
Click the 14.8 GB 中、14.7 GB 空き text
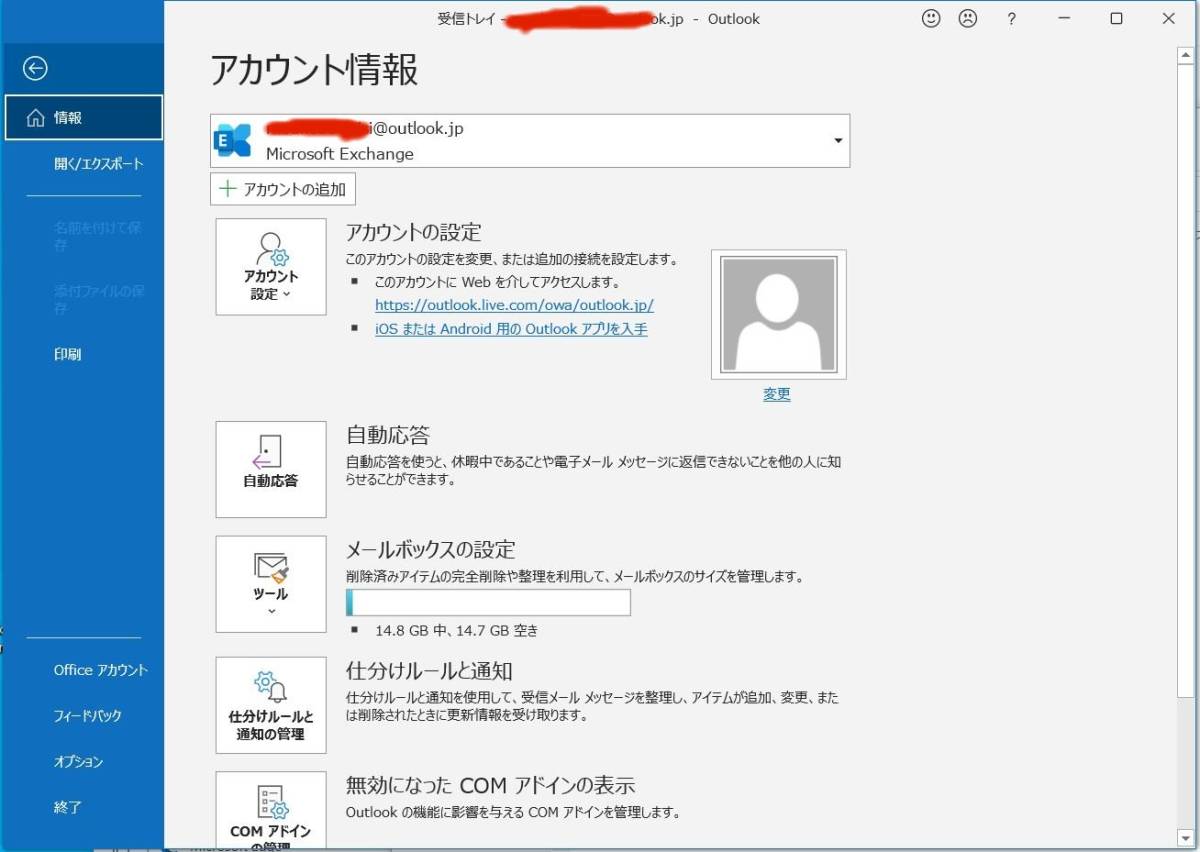457,631
